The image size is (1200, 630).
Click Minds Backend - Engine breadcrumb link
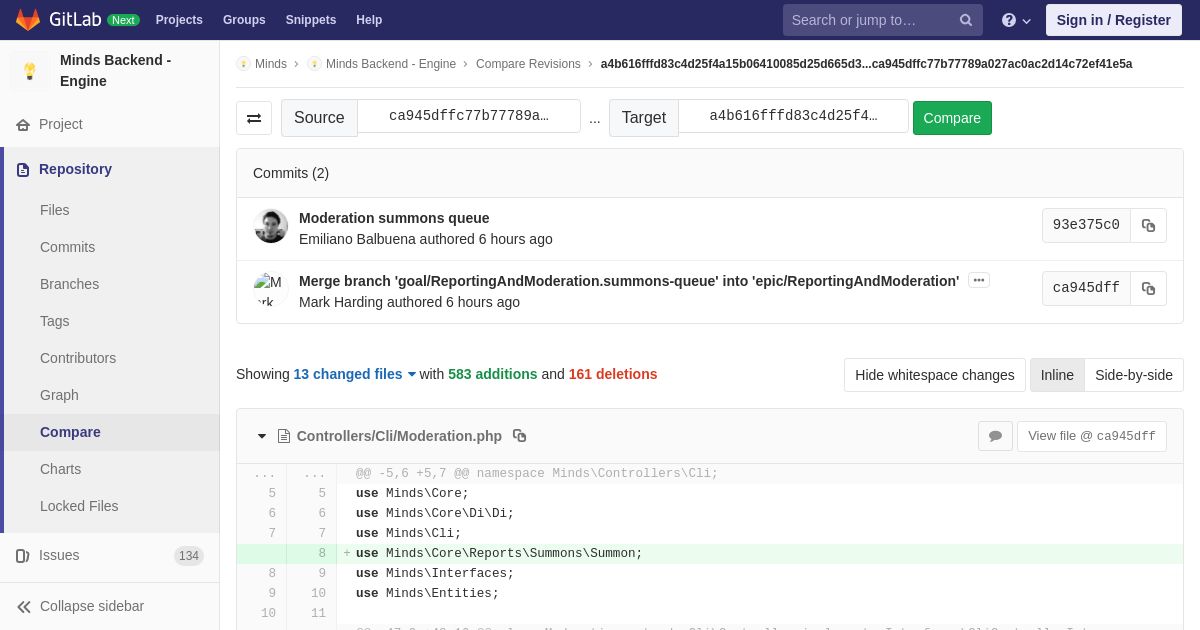point(391,64)
